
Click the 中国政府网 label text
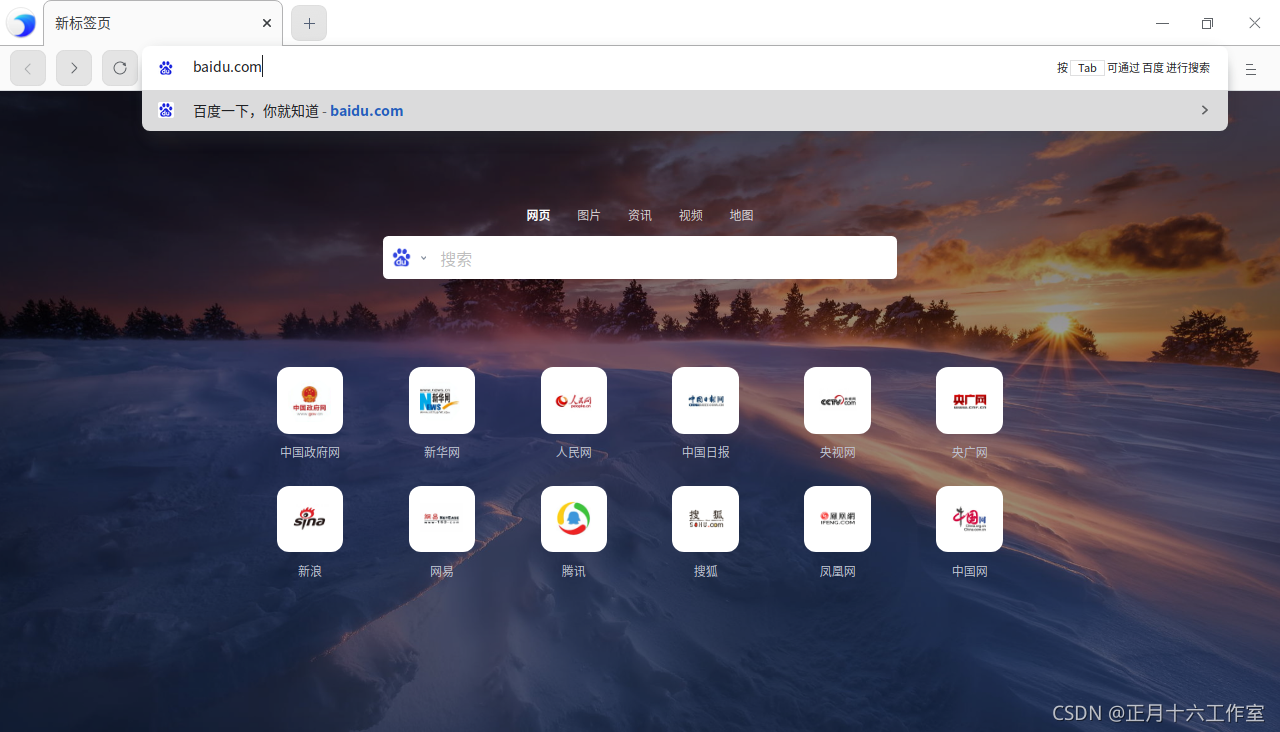click(x=310, y=452)
